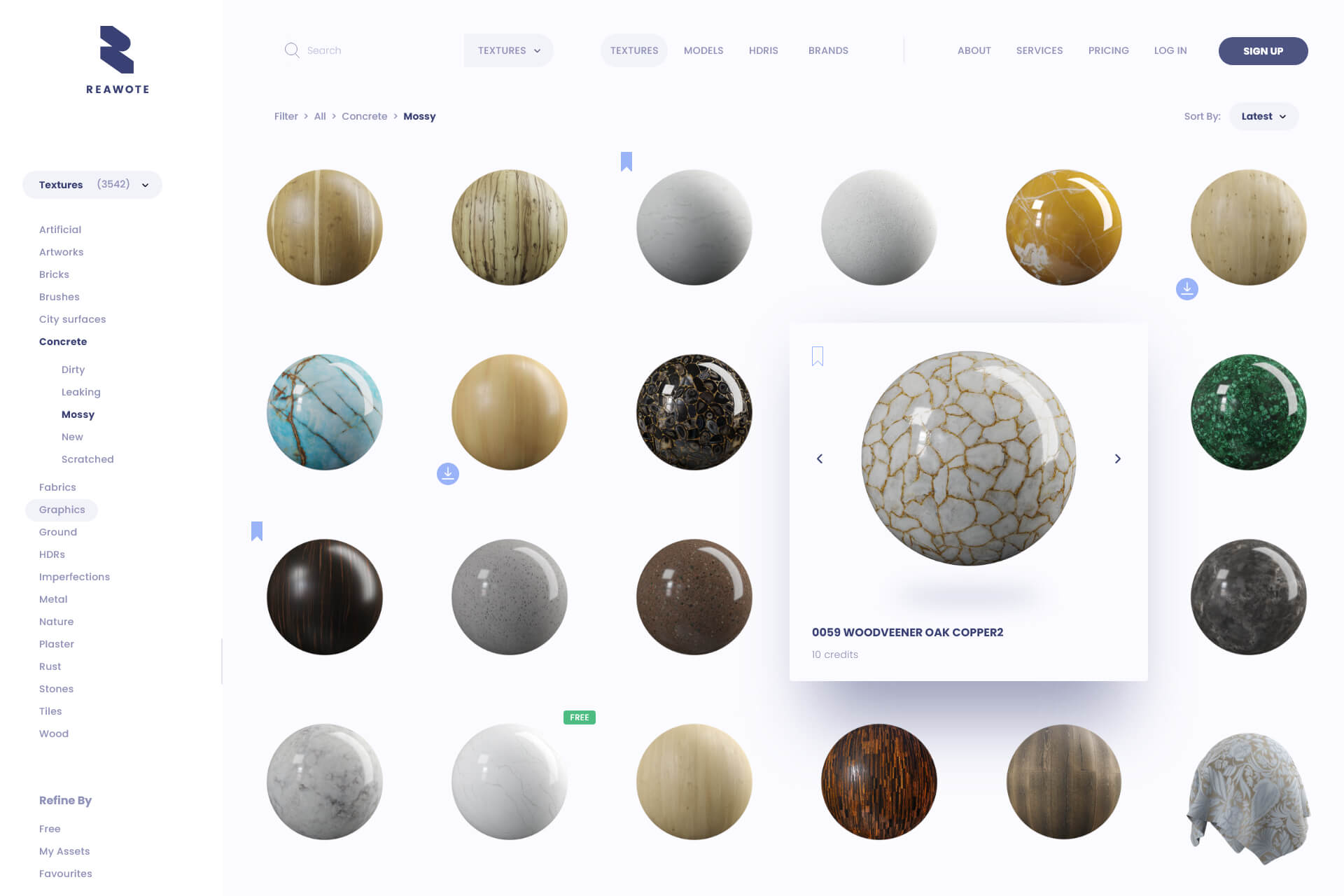
Task: Click the sidebar vertical scrollbar
Action: pos(222,661)
